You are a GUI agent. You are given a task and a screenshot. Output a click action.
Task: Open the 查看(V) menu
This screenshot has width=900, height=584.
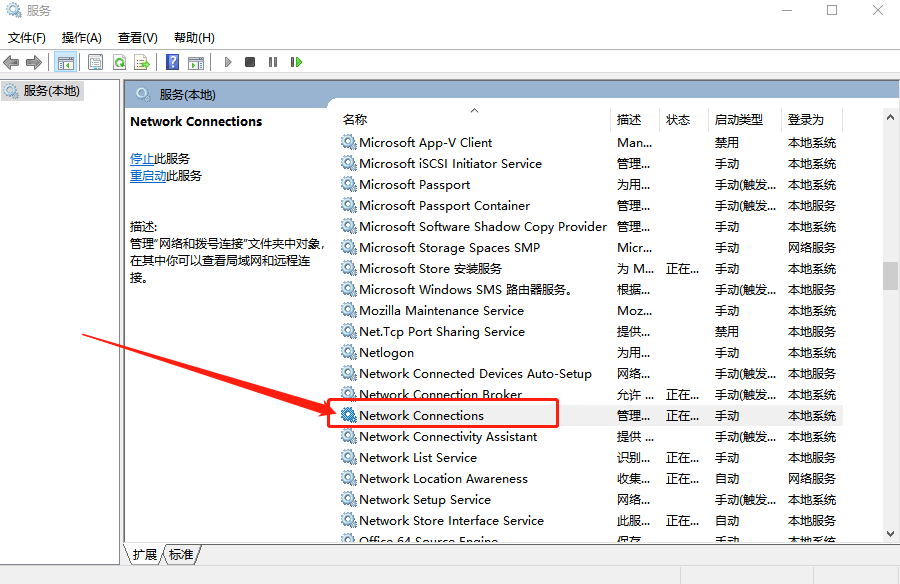click(137, 38)
